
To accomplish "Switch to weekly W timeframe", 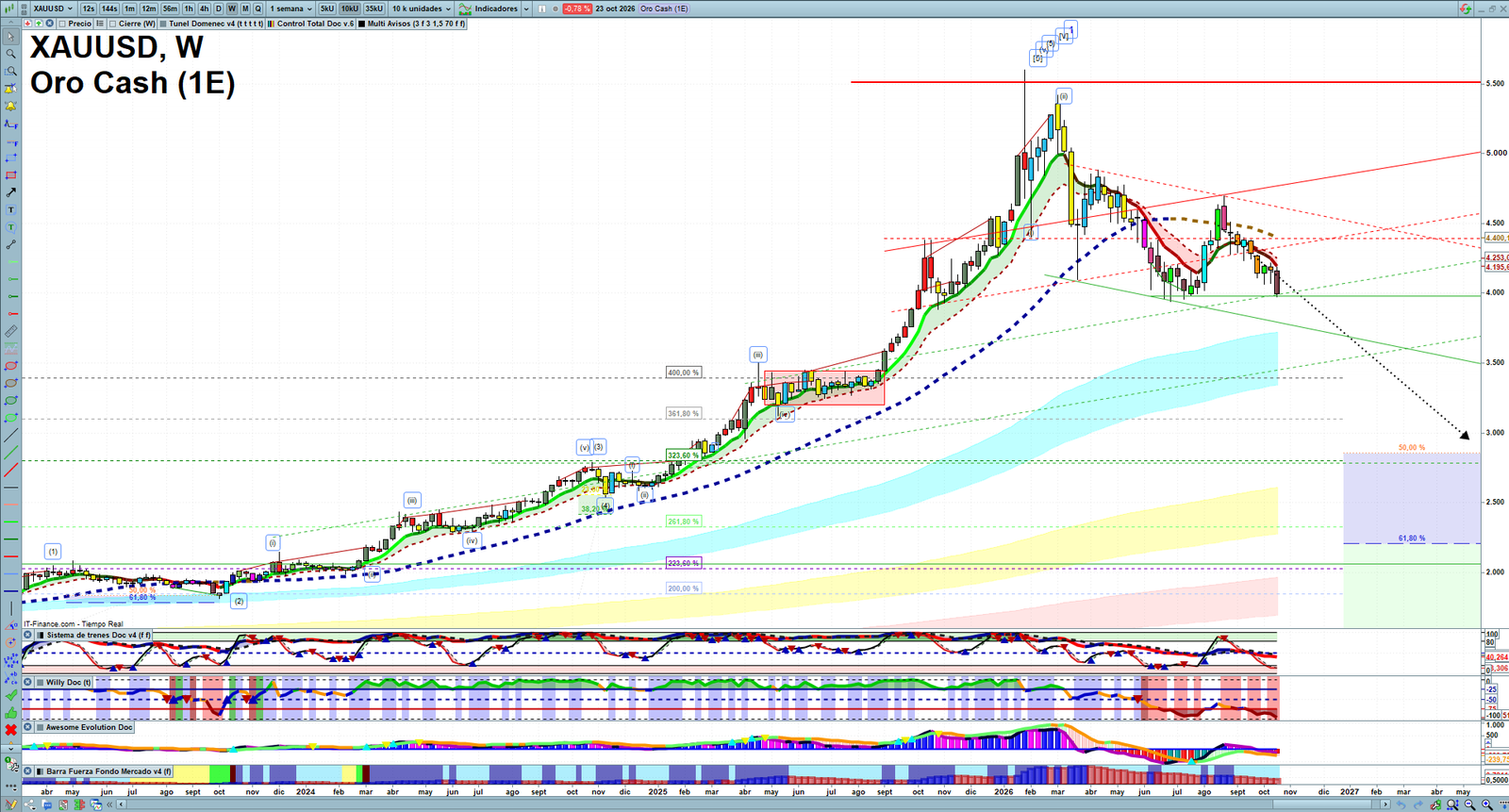I will [x=232, y=8].
